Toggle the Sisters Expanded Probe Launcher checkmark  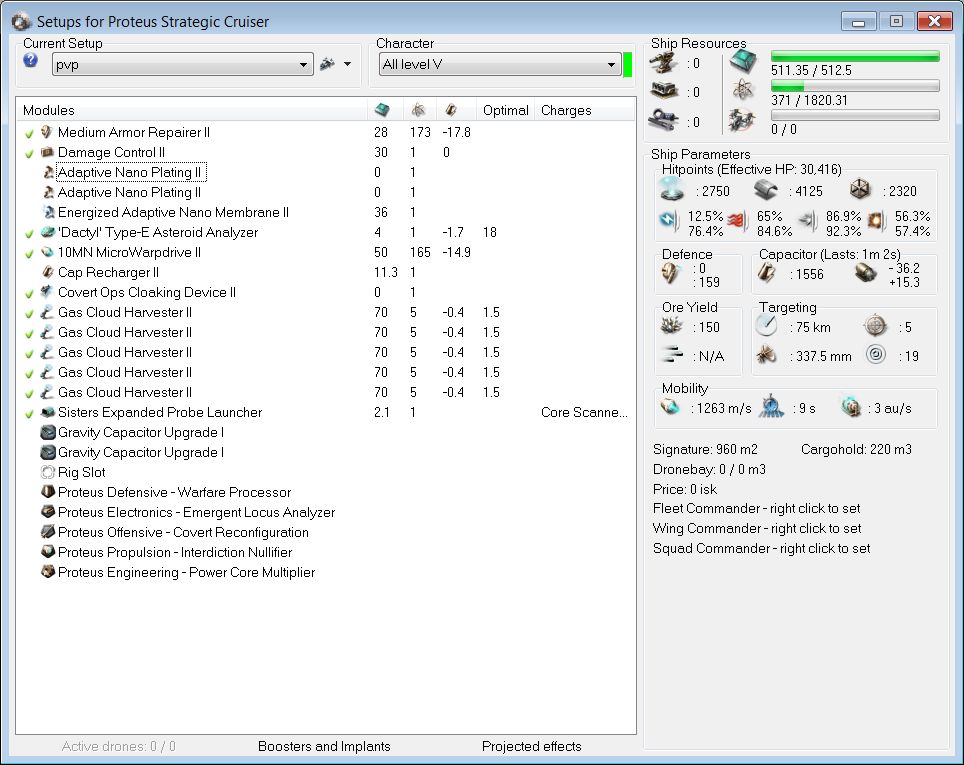(x=29, y=413)
